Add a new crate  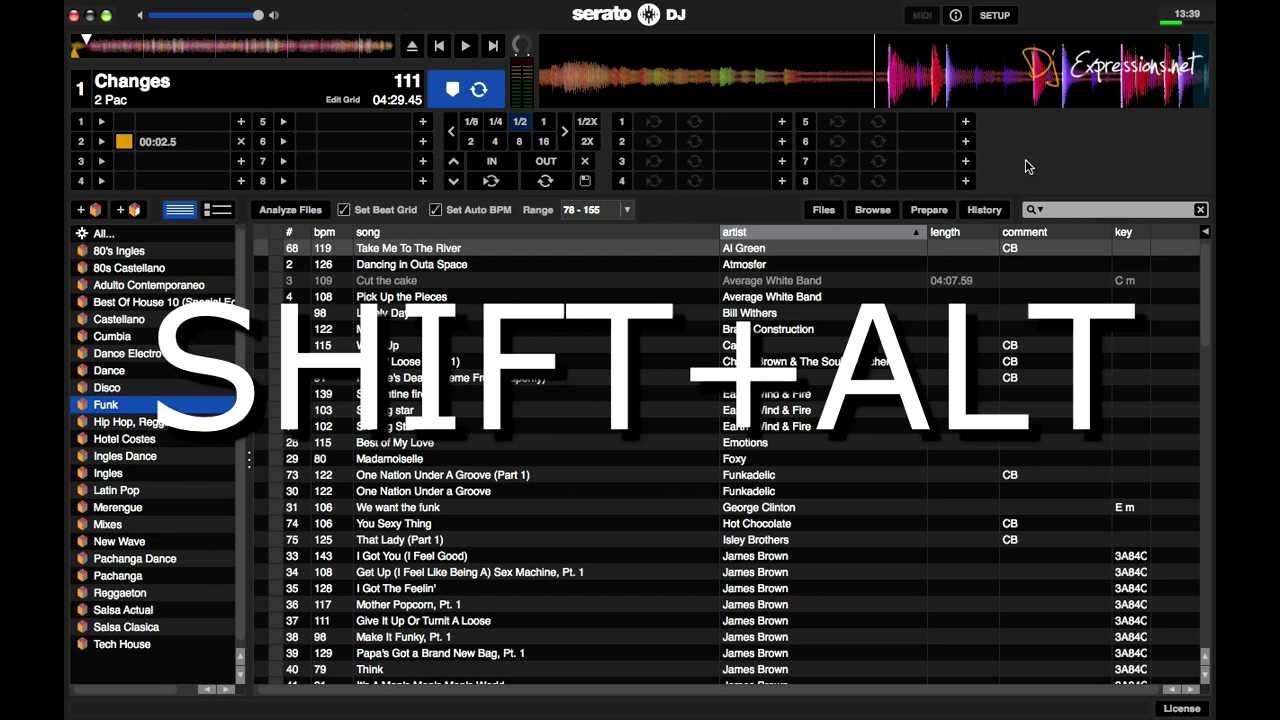90,210
